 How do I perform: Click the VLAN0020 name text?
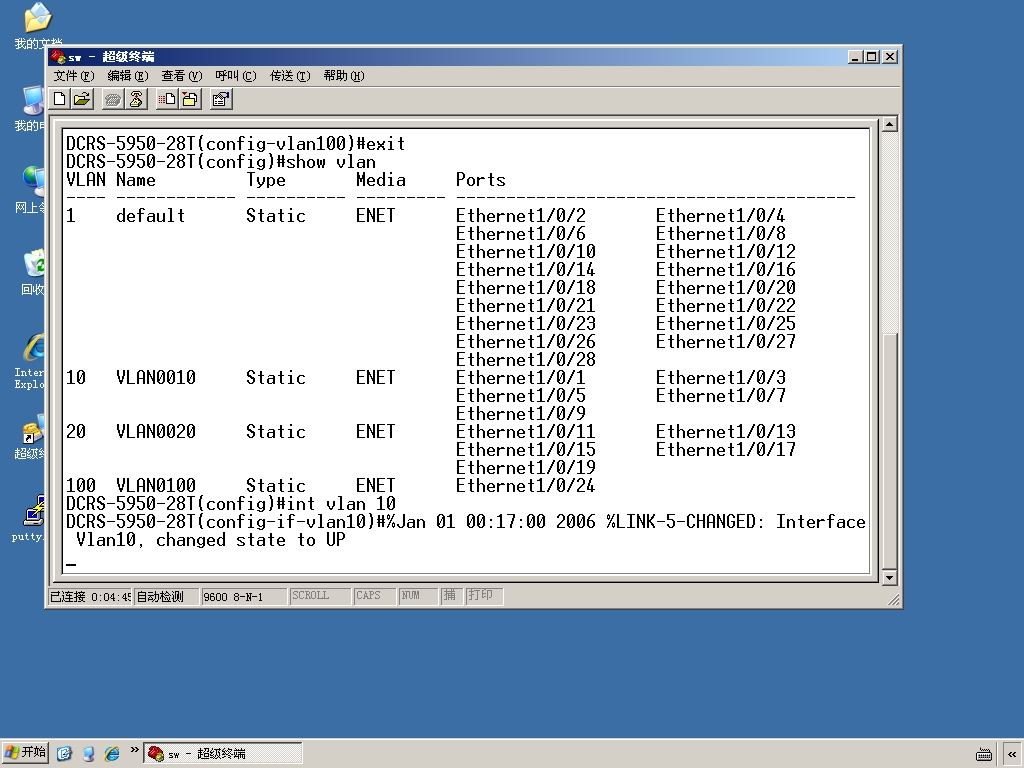[x=155, y=432]
